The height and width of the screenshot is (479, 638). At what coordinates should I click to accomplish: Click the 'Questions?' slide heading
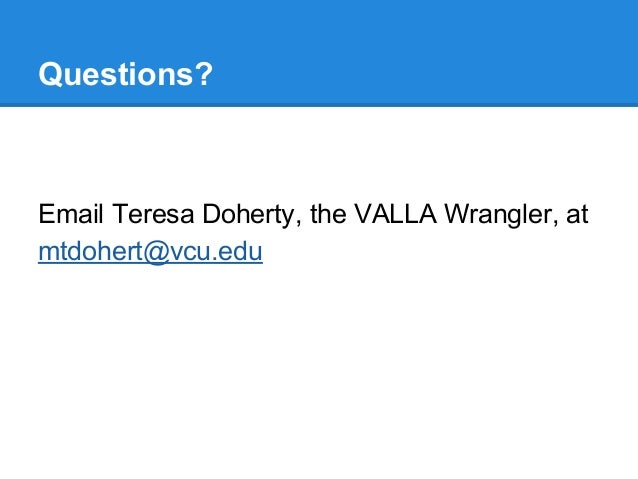(x=126, y=74)
